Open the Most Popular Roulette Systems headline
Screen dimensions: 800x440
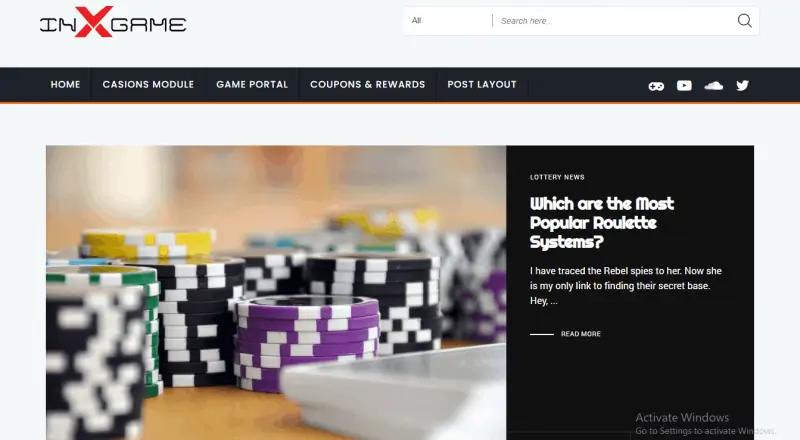point(602,223)
